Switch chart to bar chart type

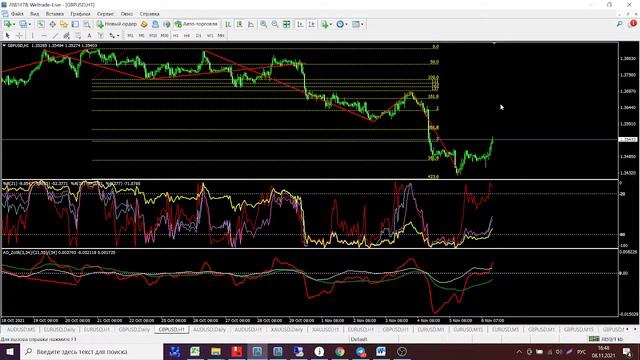click(228, 24)
